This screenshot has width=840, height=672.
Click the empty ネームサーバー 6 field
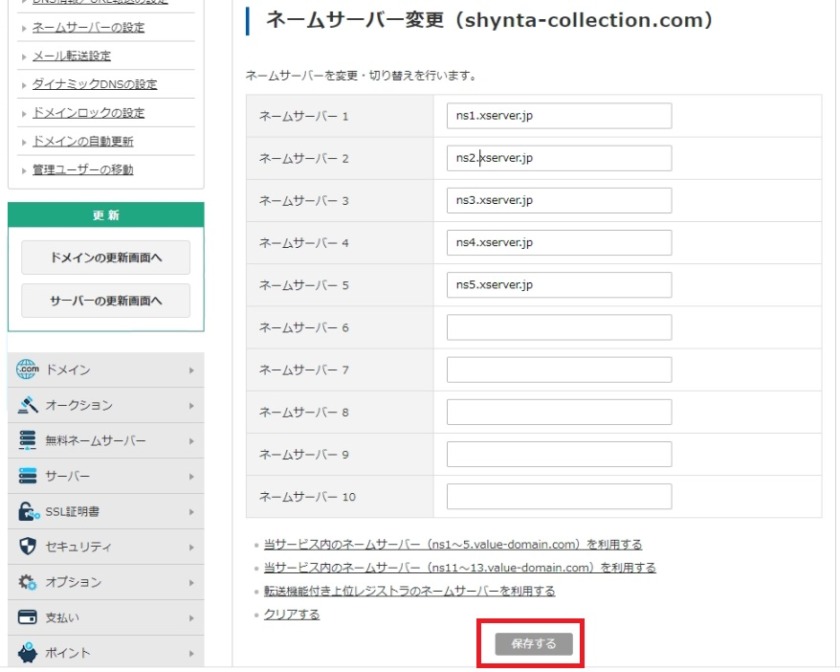click(x=559, y=327)
